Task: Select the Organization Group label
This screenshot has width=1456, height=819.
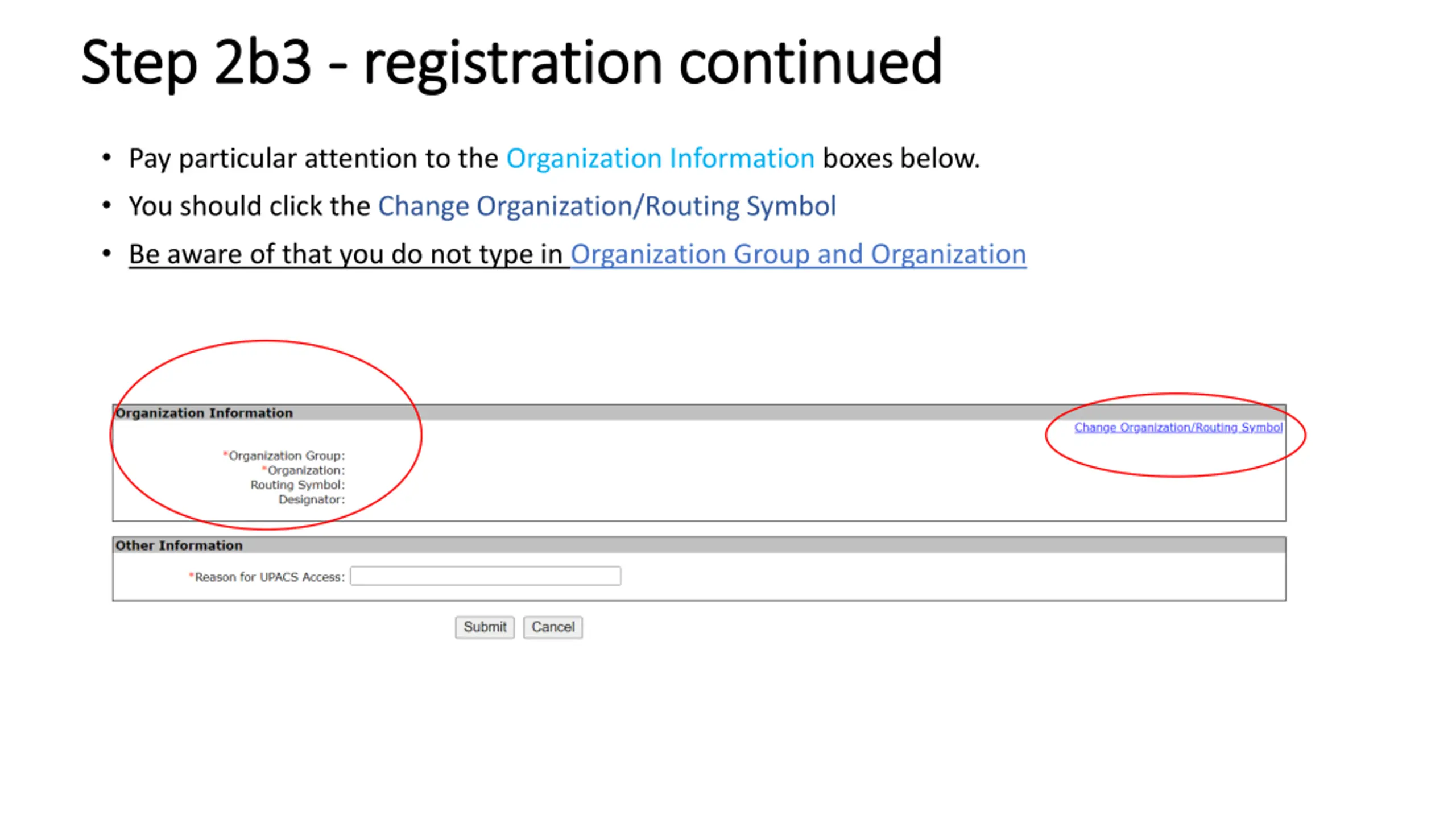Action: [x=286, y=456]
